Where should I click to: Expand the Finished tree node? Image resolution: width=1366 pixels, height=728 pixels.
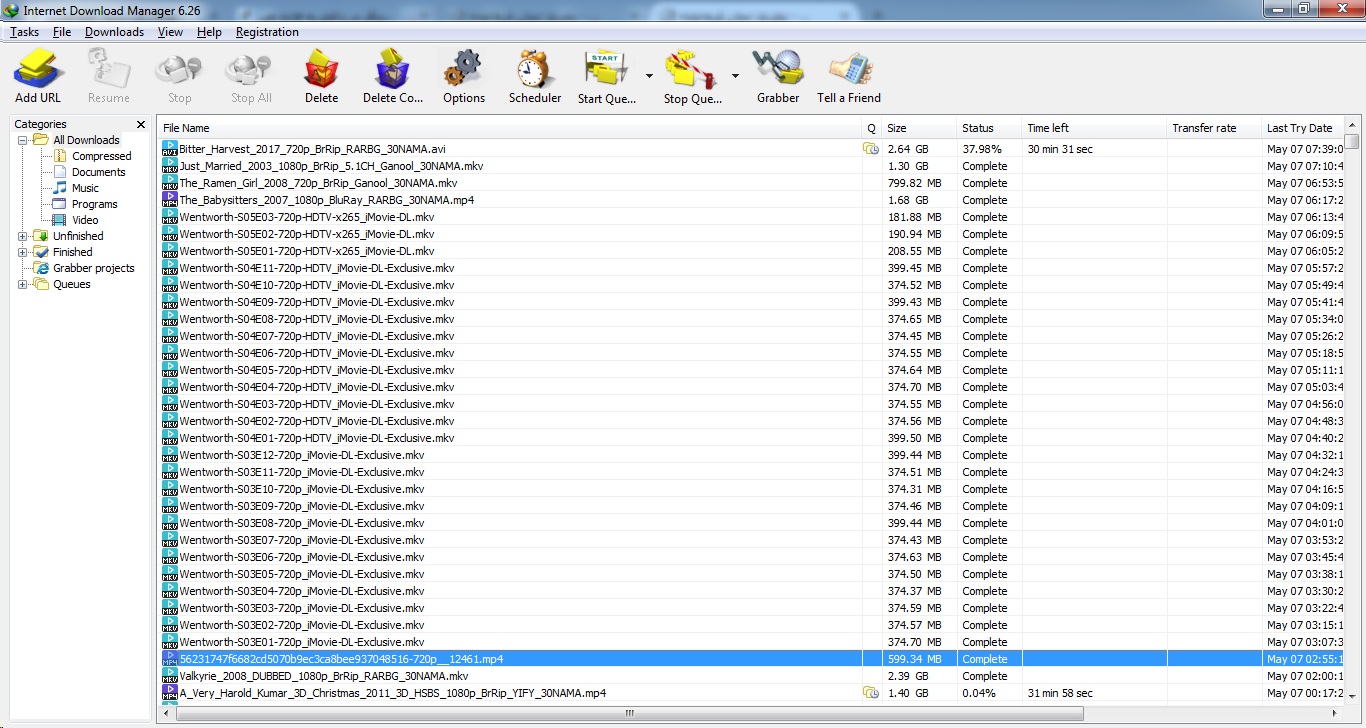[x=22, y=252]
